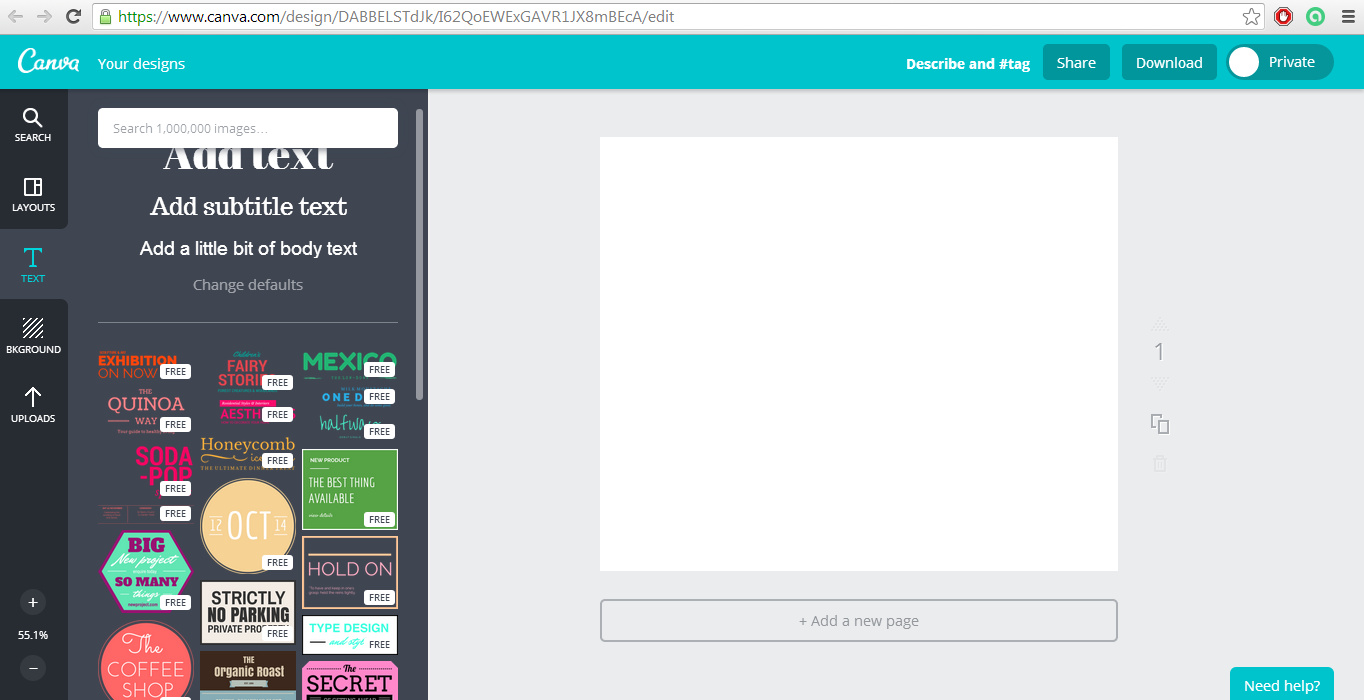Click Change defaults link

(x=248, y=285)
